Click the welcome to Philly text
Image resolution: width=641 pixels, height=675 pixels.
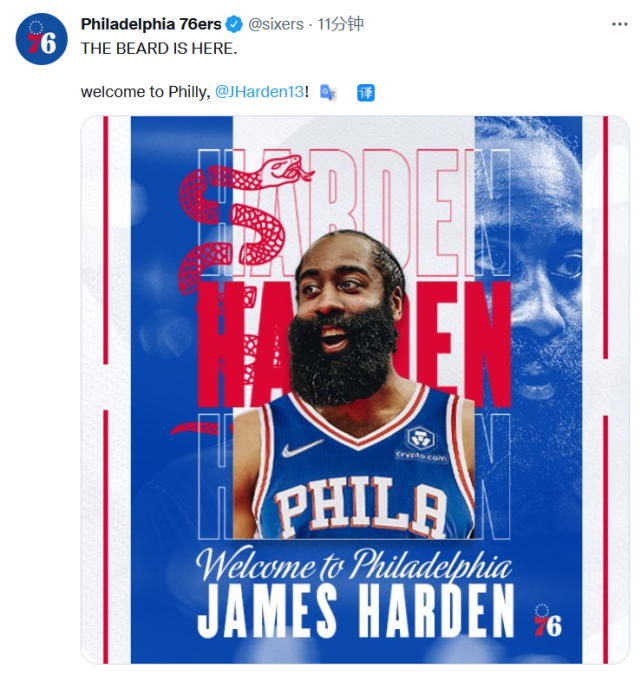click(x=146, y=92)
